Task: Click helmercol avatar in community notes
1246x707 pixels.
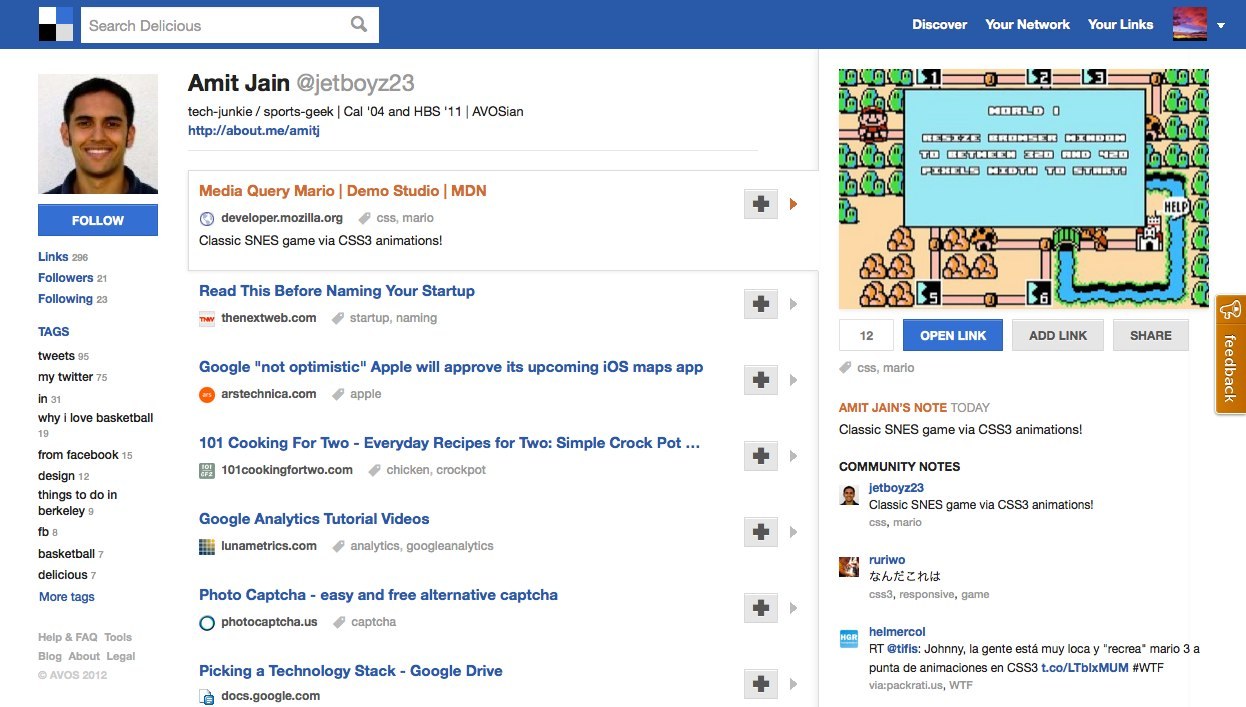Action: coord(849,639)
